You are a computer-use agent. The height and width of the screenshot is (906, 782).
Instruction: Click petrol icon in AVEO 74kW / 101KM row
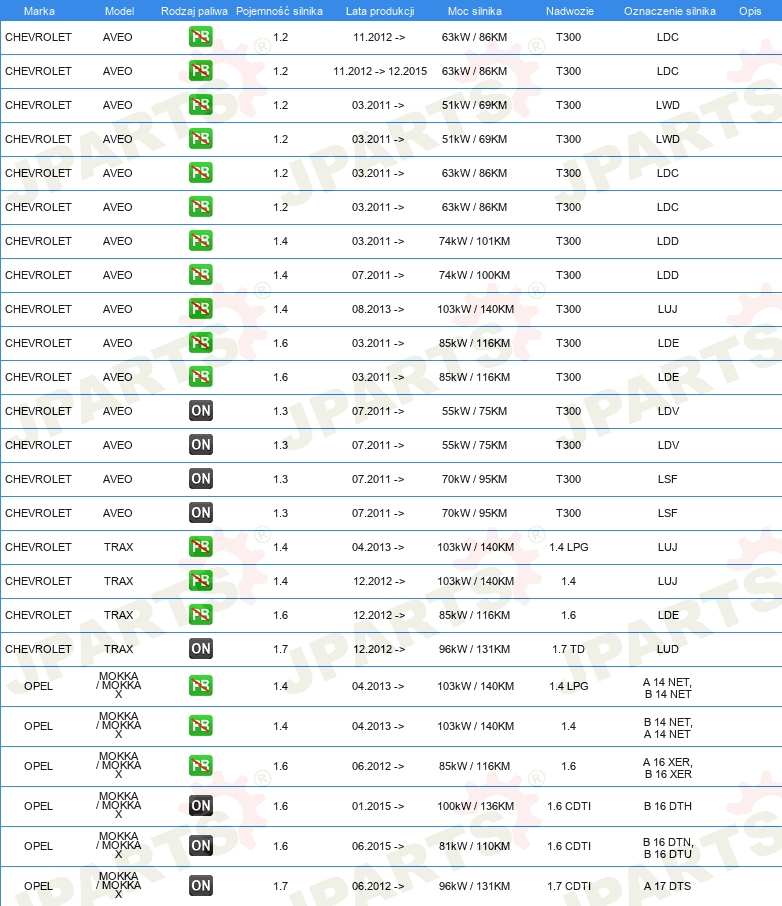(x=201, y=240)
